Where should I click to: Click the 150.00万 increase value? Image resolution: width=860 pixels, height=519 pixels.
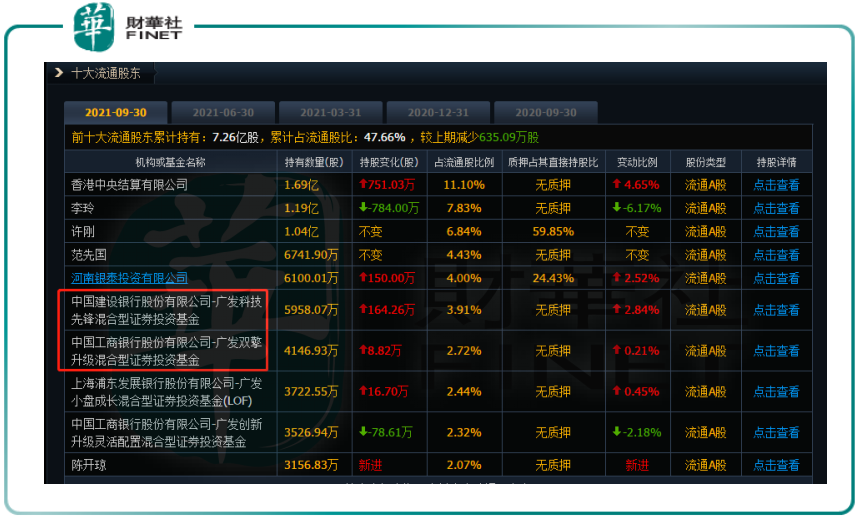387,278
